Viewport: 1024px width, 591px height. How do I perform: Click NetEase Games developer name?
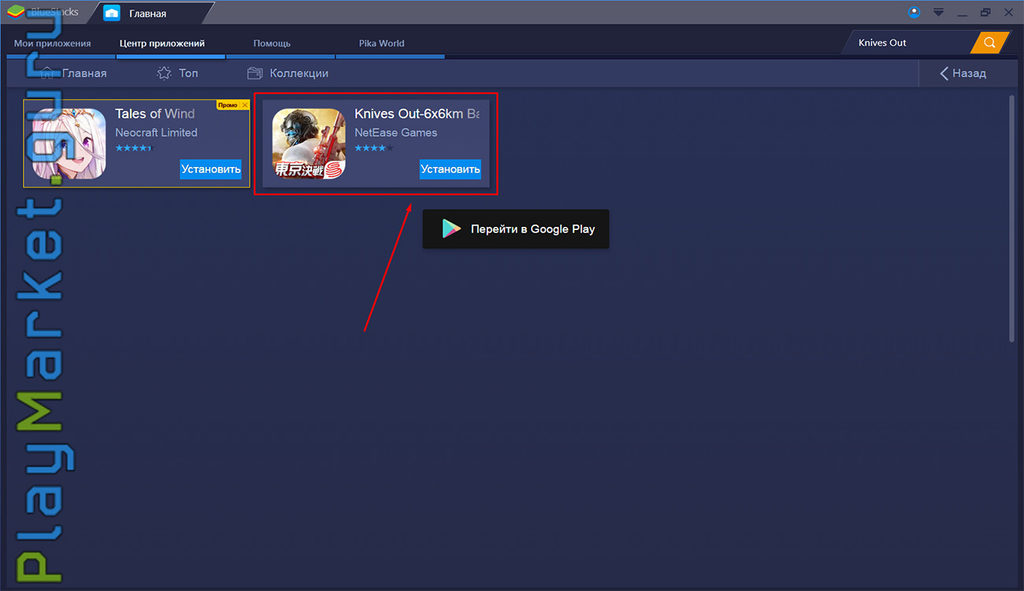click(x=396, y=133)
